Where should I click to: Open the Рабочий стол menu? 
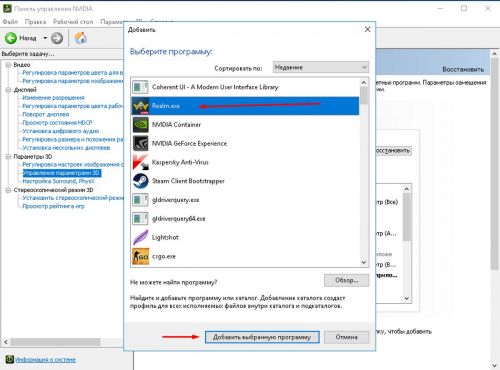(73, 22)
